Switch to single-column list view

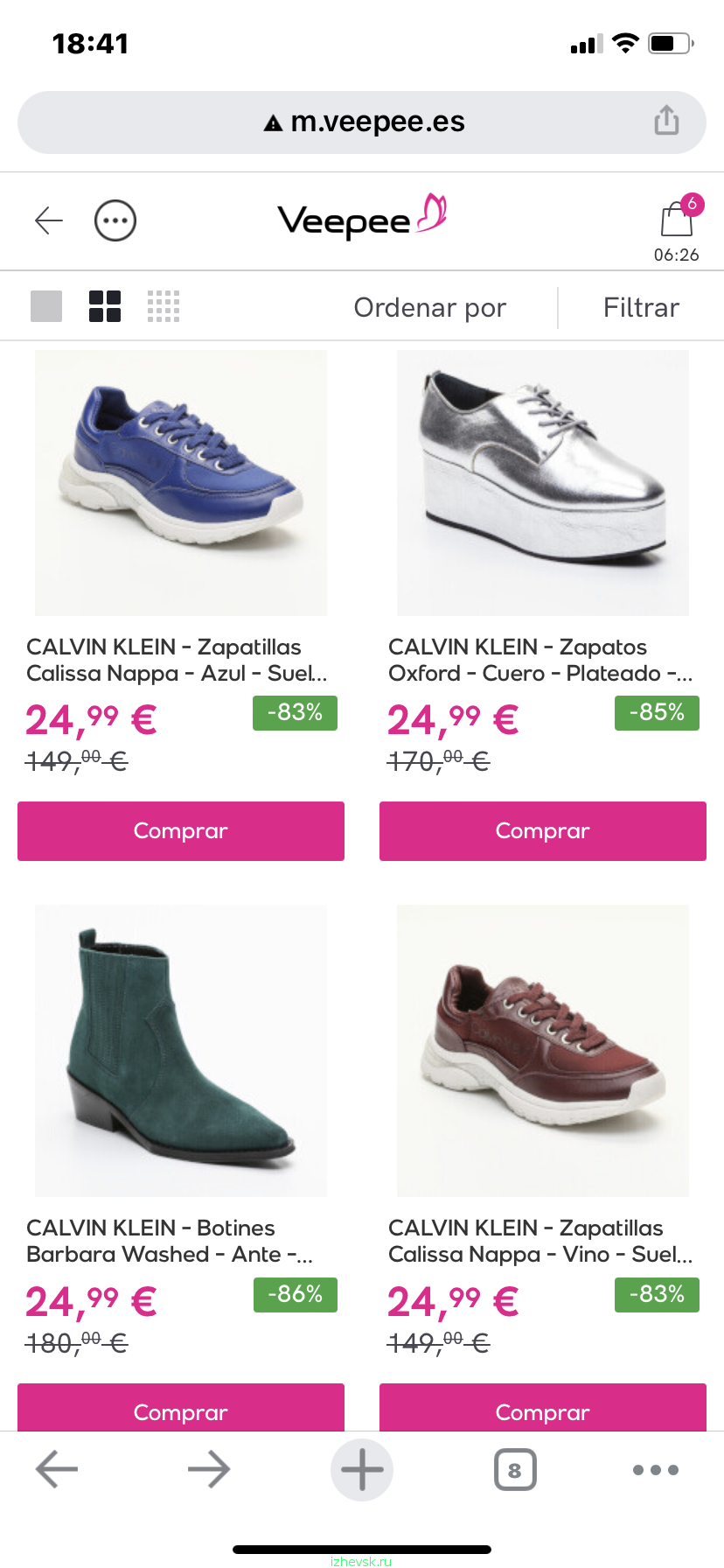tap(46, 306)
